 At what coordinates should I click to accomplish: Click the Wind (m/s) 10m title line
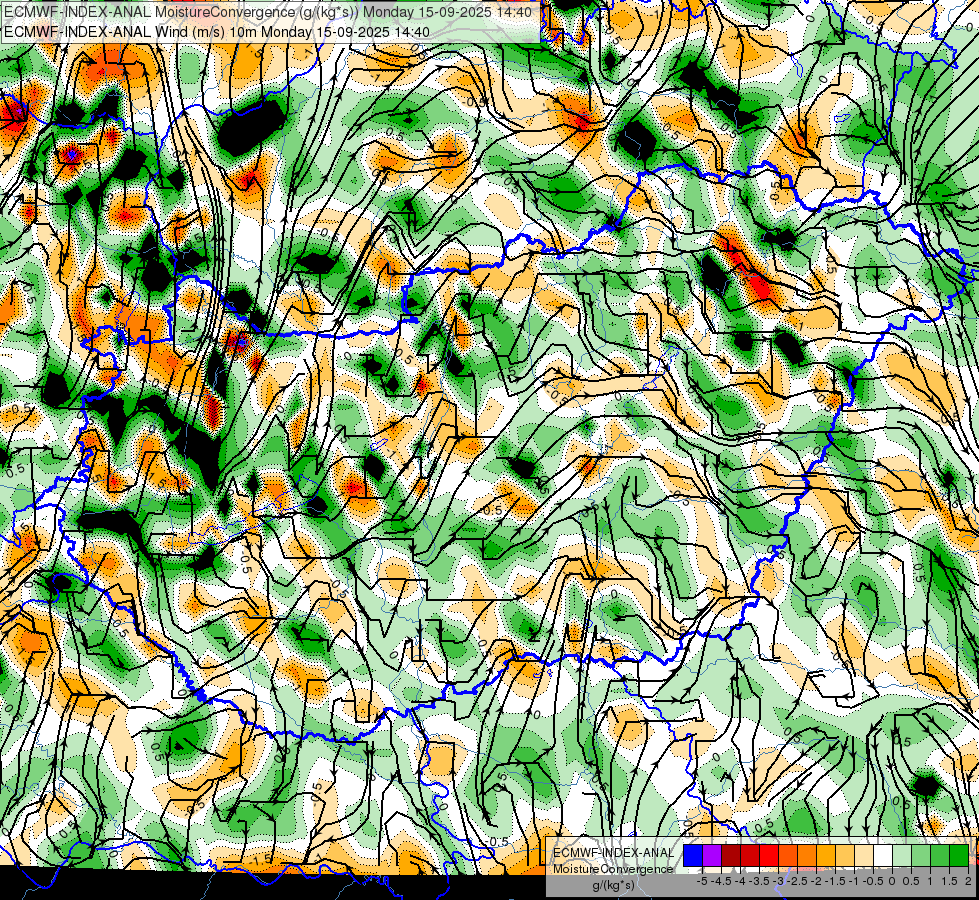[217, 31]
